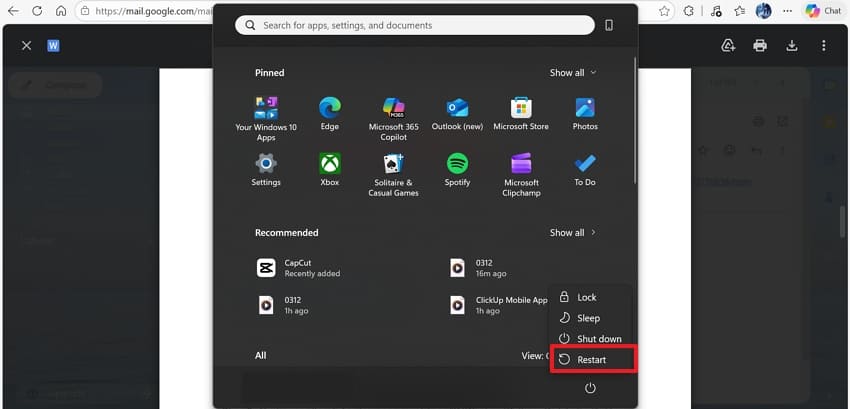
Task: Choose Shut down in the power menu
Action: [x=590, y=338]
